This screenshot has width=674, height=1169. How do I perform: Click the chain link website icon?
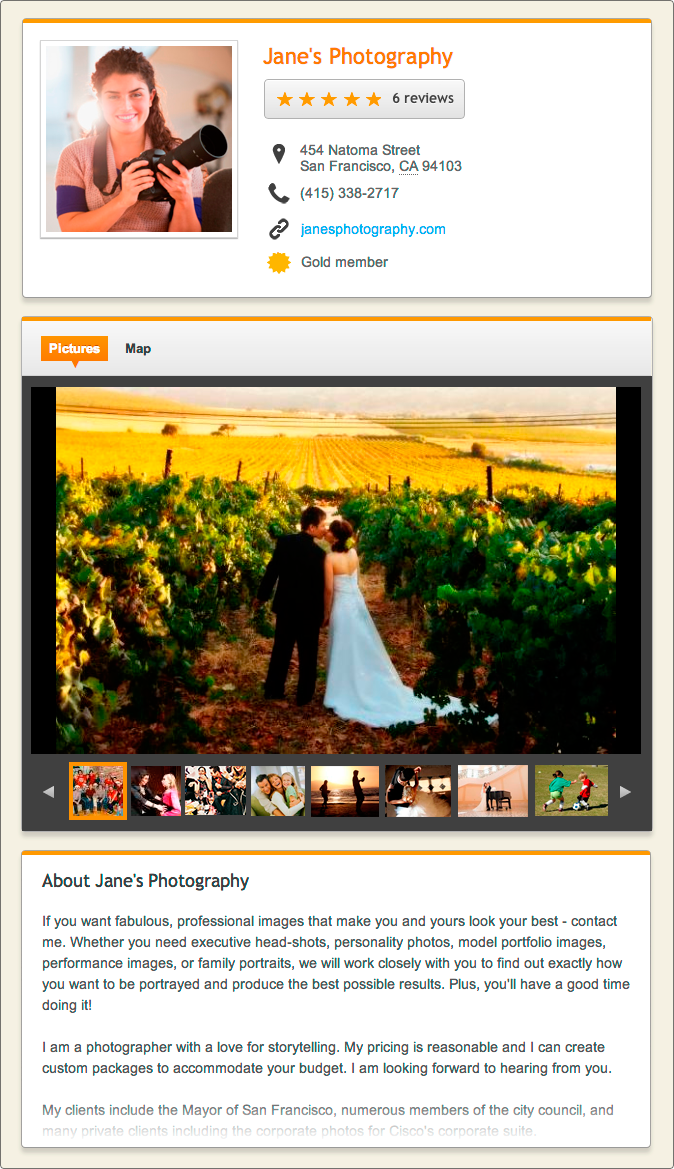point(279,229)
